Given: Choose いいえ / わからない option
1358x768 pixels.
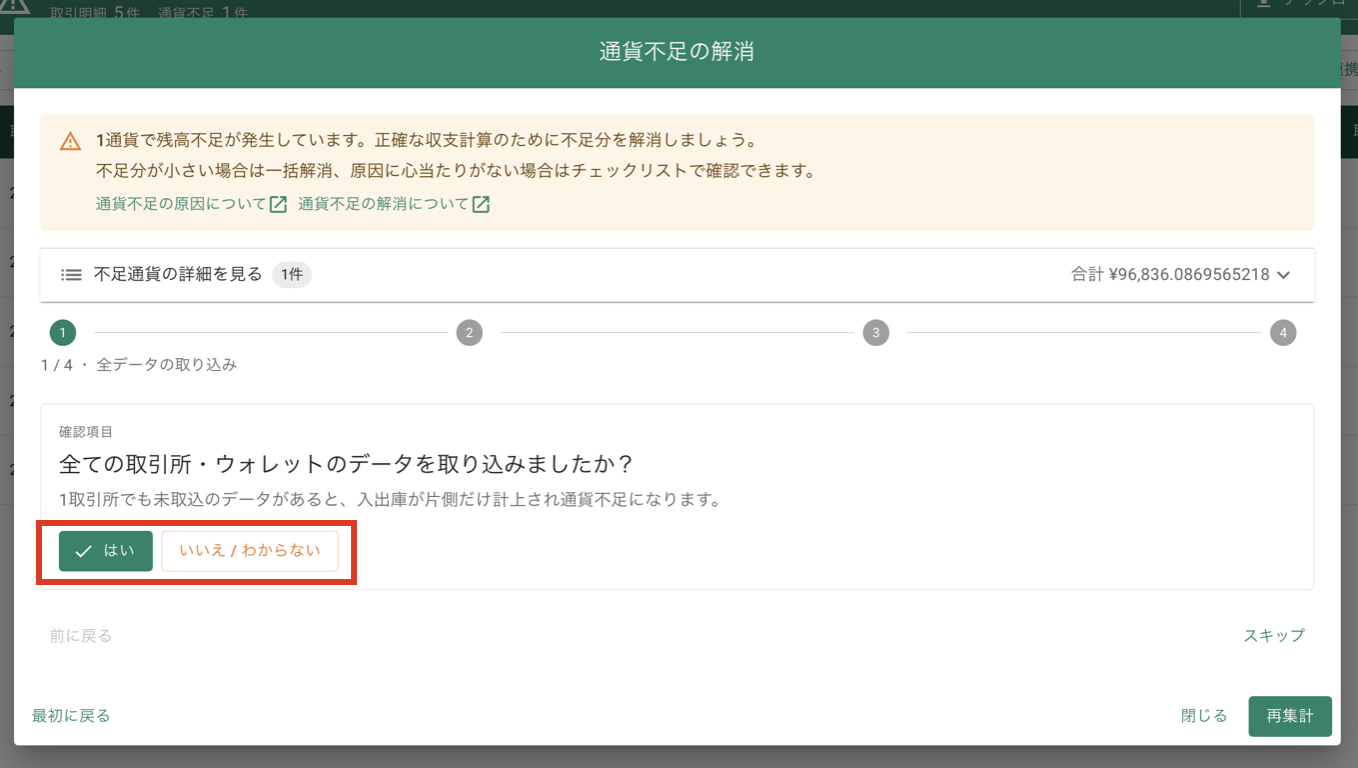Looking at the screenshot, I should pyautogui.click(x=250, y=551).
